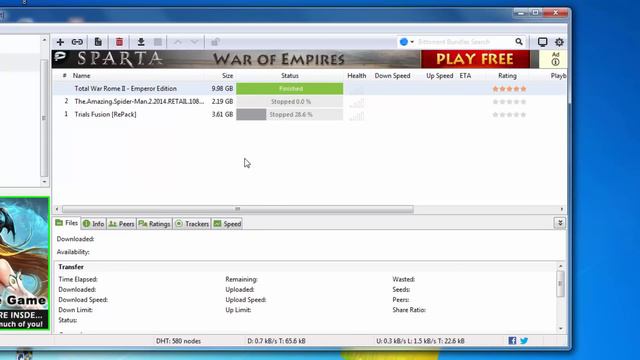Sort by ETA column header
This screenshot has width=640, height=360.
(465, 76)
